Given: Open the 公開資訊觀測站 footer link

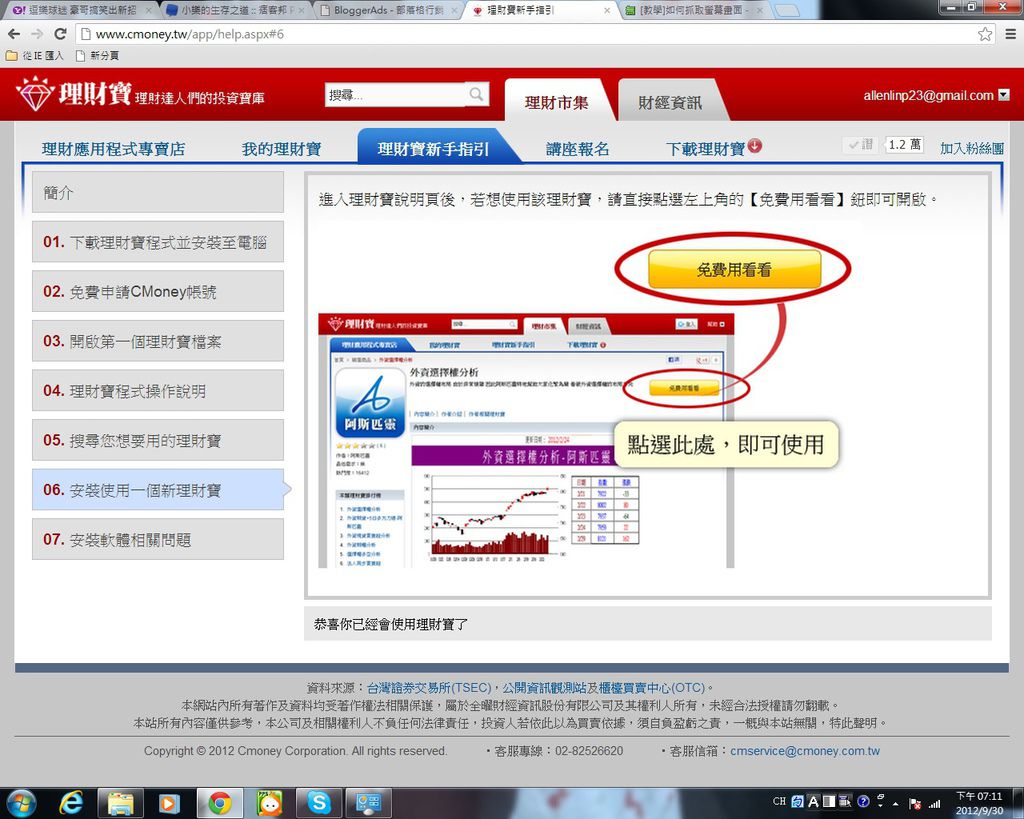Looking at the screenshot, I should (544, 688).
